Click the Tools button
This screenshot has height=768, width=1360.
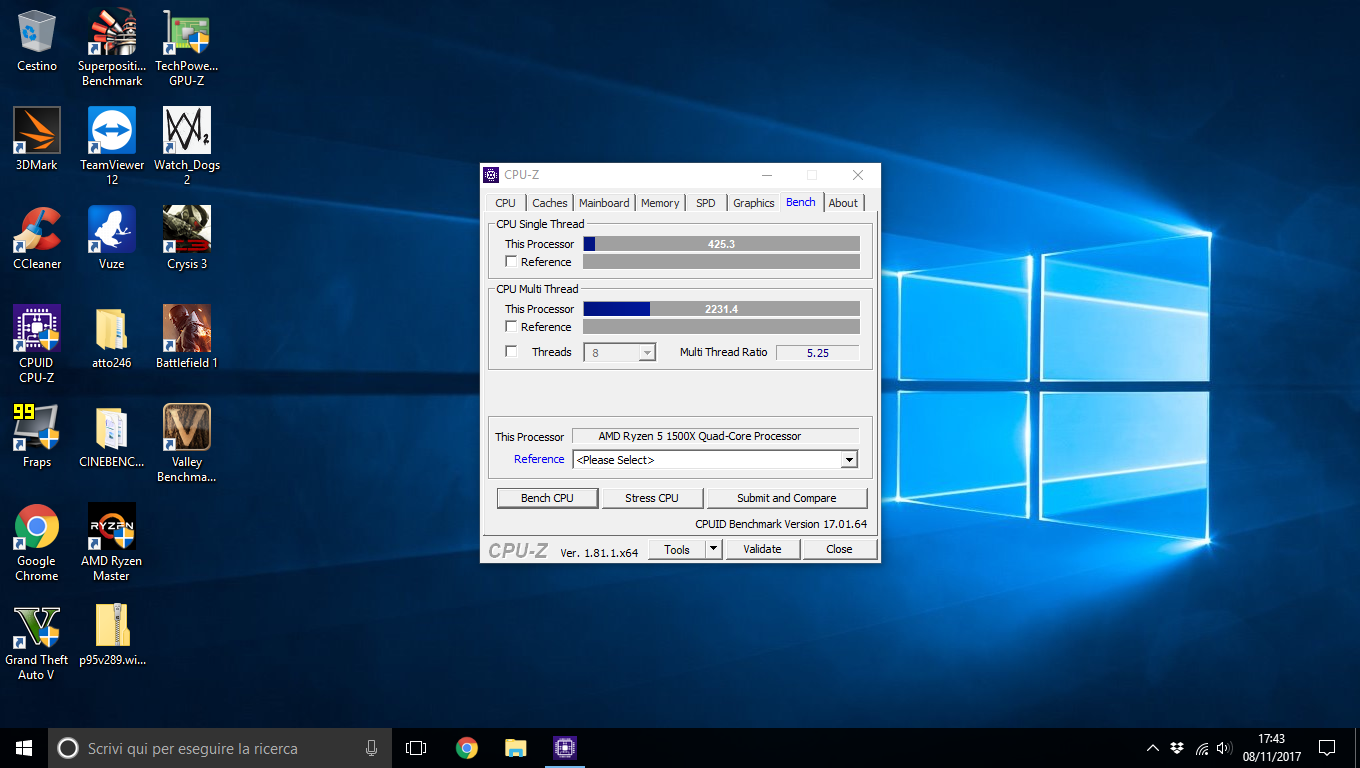(x=677, y=549)
